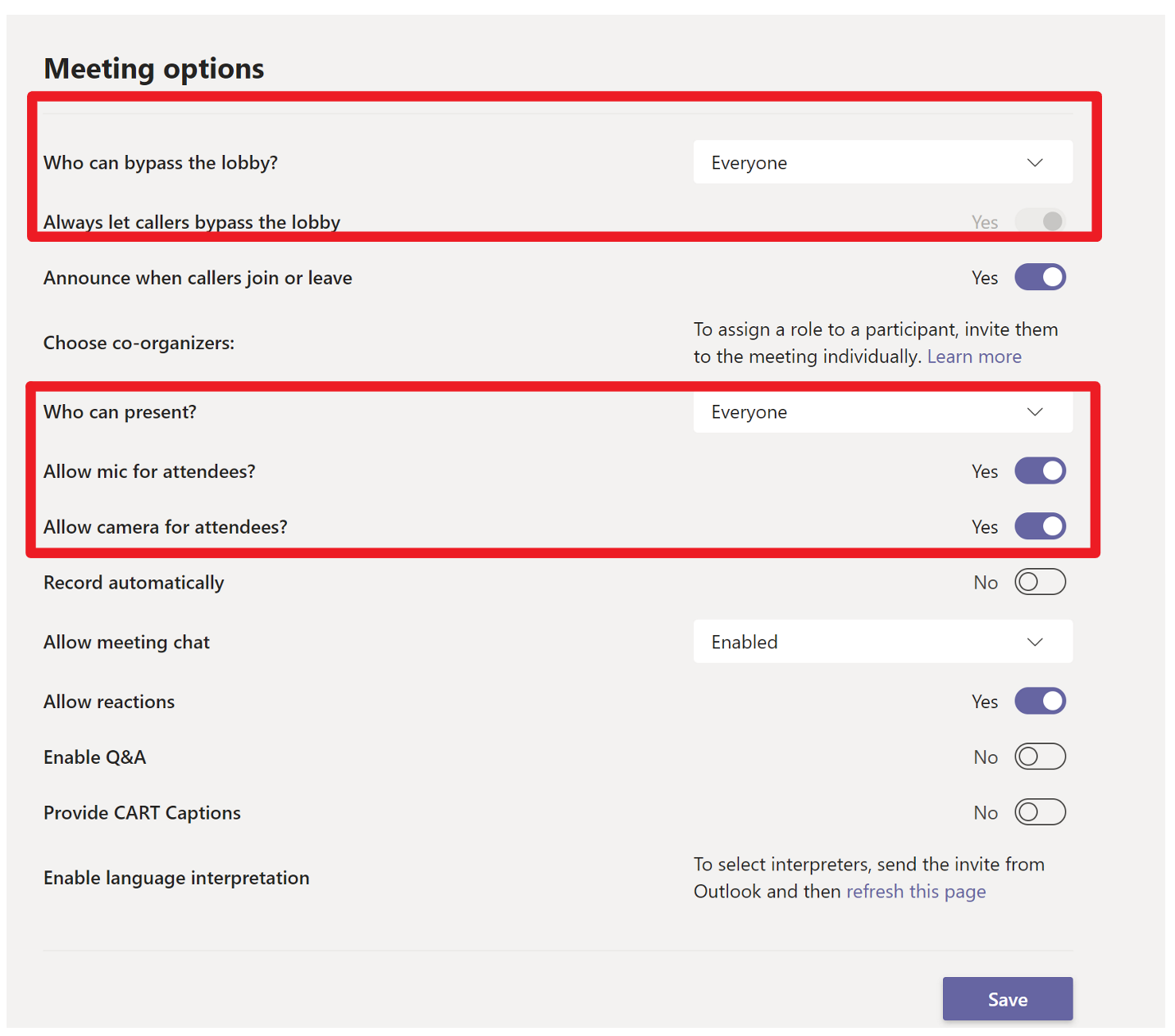Select the 'Everyone' value under Who can present
Image resolution: width=1175 pixels, height=1036 pixels.
749,412
